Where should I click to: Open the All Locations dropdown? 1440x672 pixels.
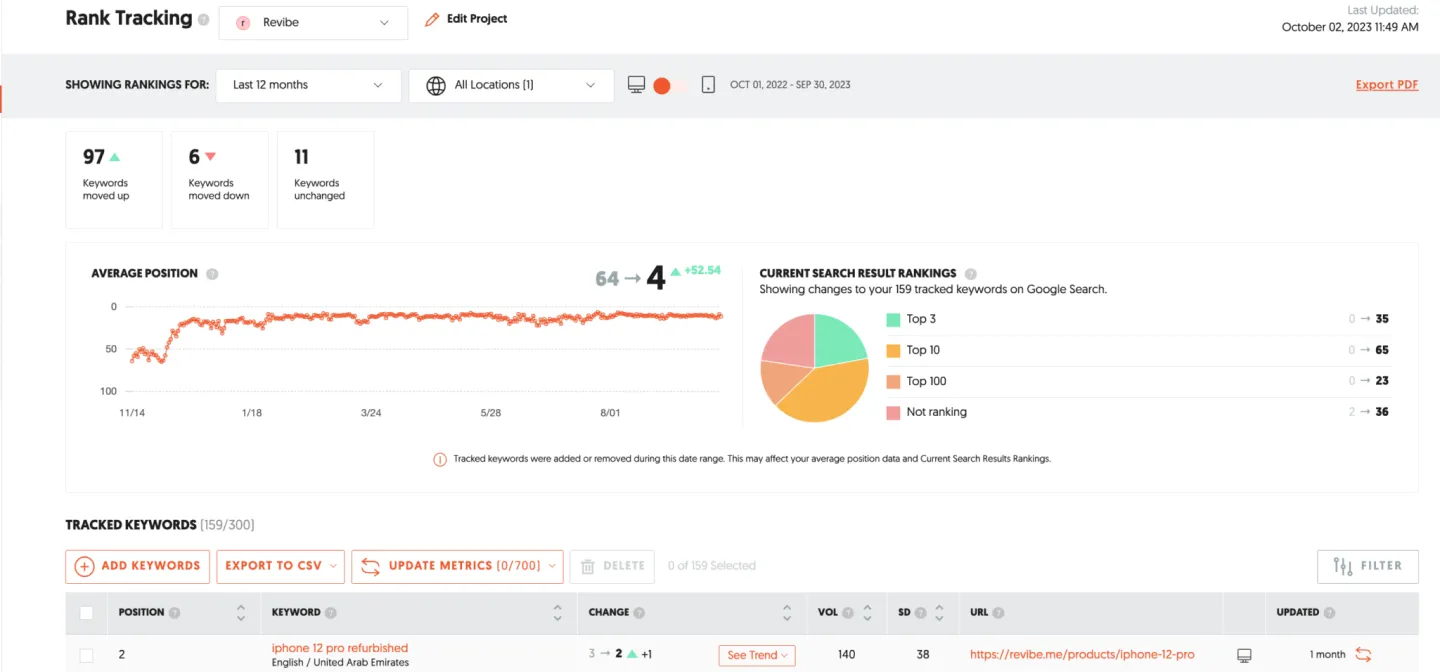pos(511,85)
